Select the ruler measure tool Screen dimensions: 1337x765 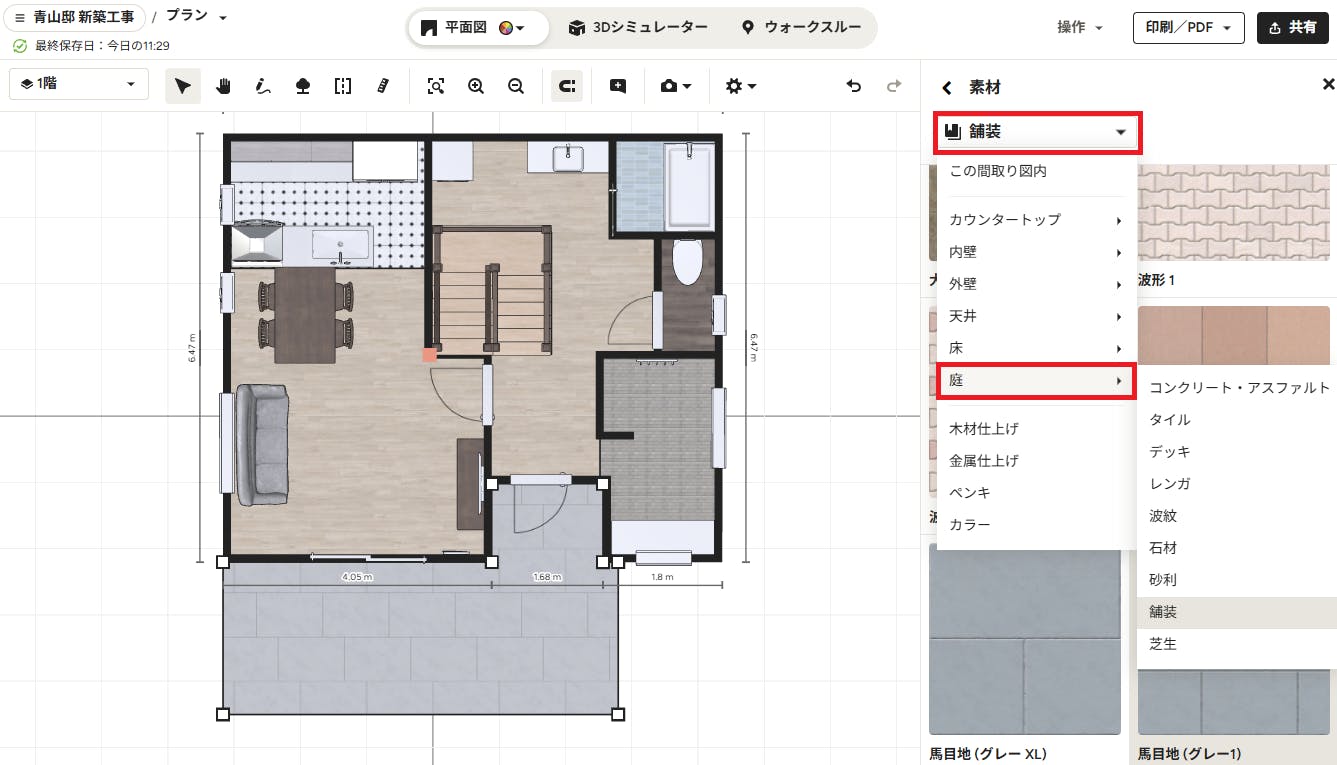[x=383, y=86]
